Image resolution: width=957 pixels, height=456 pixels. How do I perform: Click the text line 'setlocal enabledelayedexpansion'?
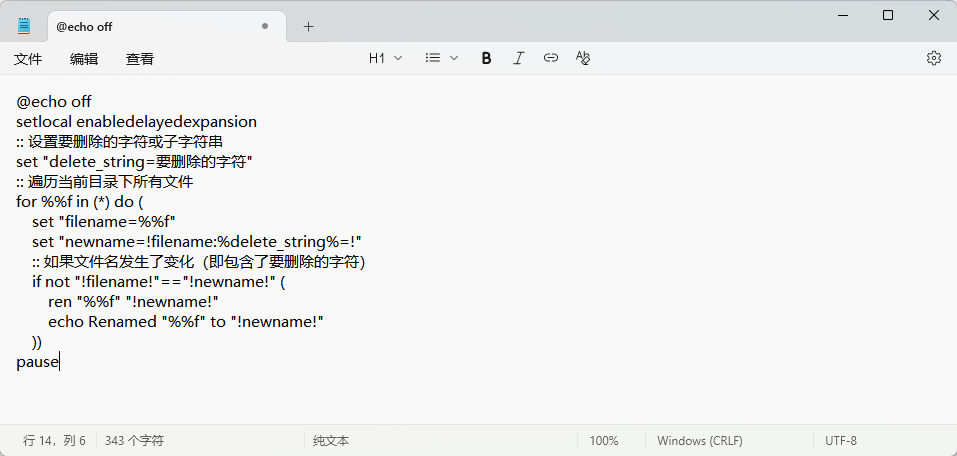[136, 121]
